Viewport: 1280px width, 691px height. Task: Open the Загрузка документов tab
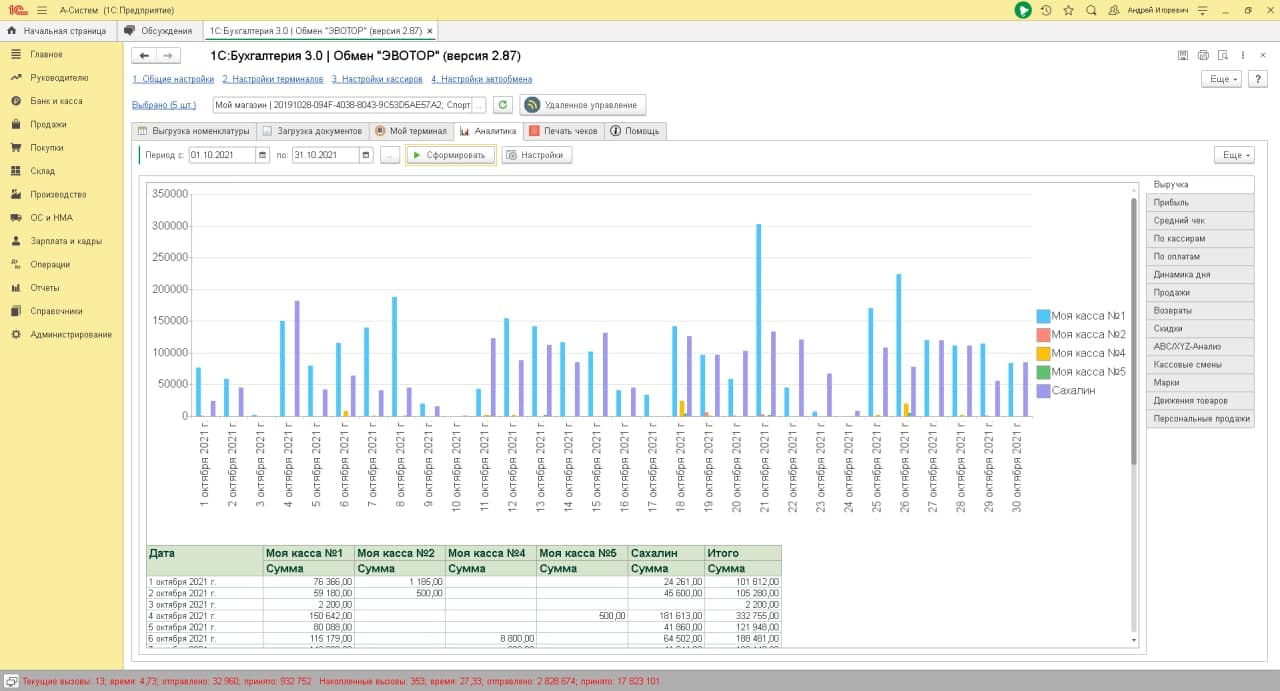point(312,131)
